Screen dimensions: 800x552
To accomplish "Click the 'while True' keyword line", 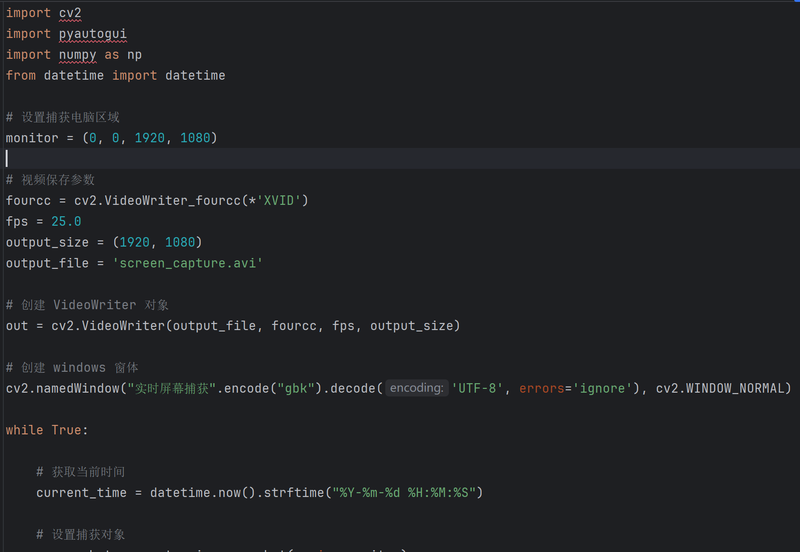I will [47, 430].
